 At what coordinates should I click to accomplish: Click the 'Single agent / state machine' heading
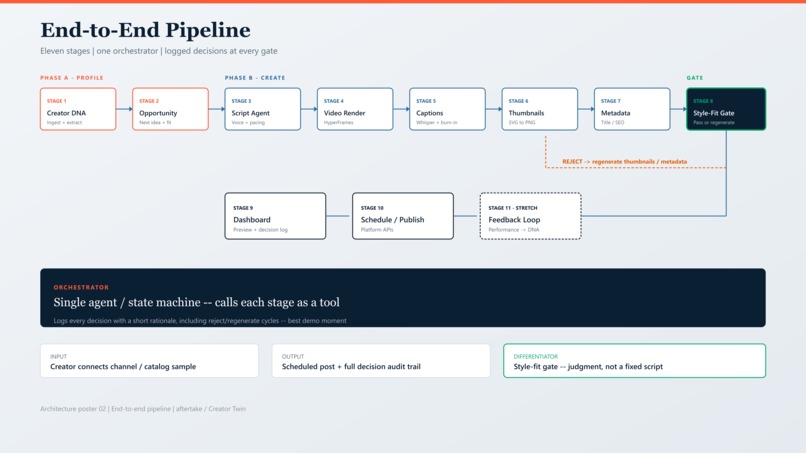(x=196, y=302)
